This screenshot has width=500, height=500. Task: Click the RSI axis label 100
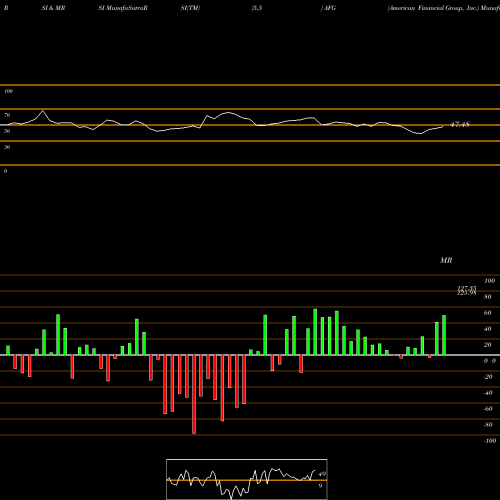tap(9, 91)
